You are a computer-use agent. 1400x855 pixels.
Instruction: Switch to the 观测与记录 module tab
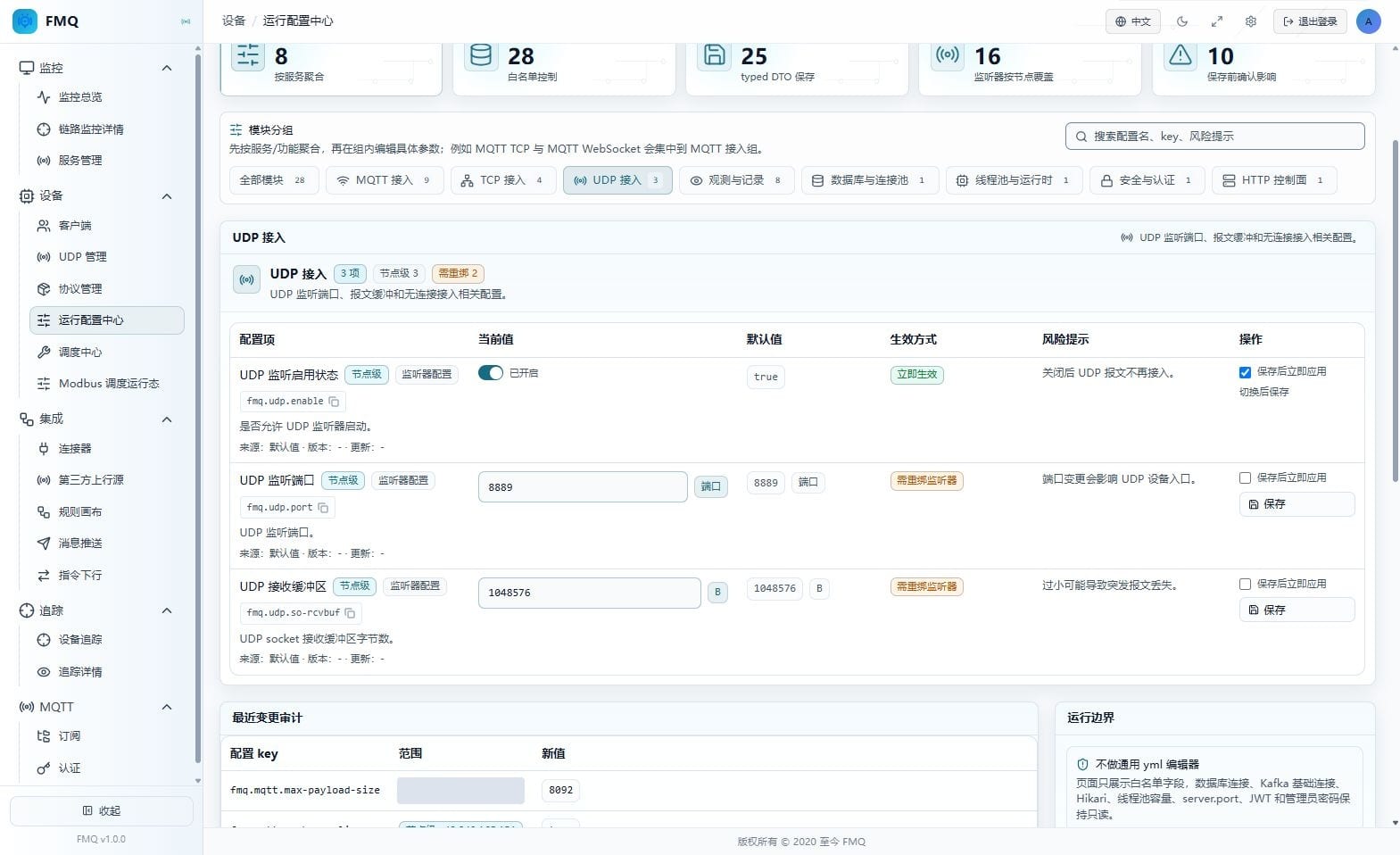pyautogui.click(x=737, y=180)
